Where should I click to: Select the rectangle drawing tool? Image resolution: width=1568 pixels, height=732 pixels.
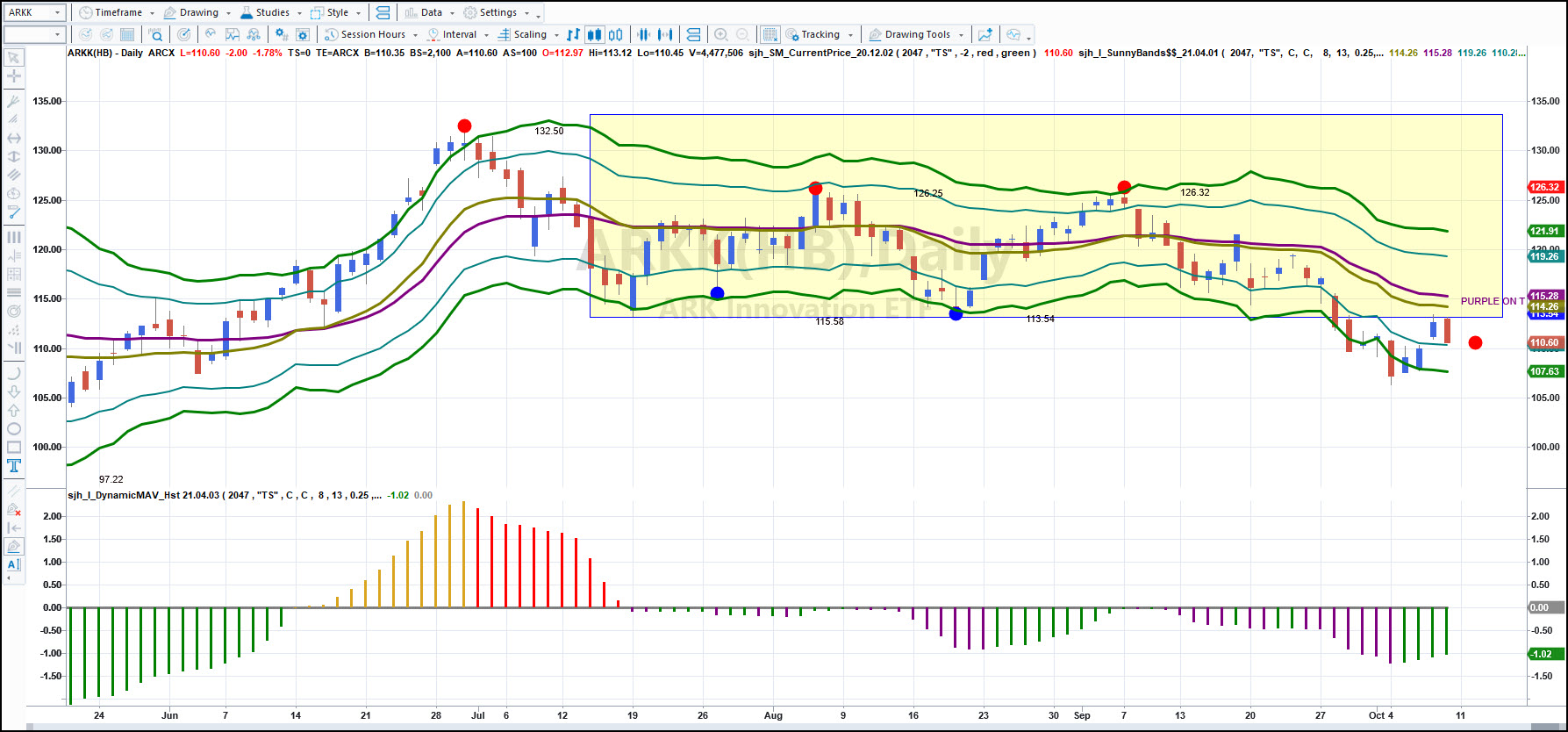14,447
